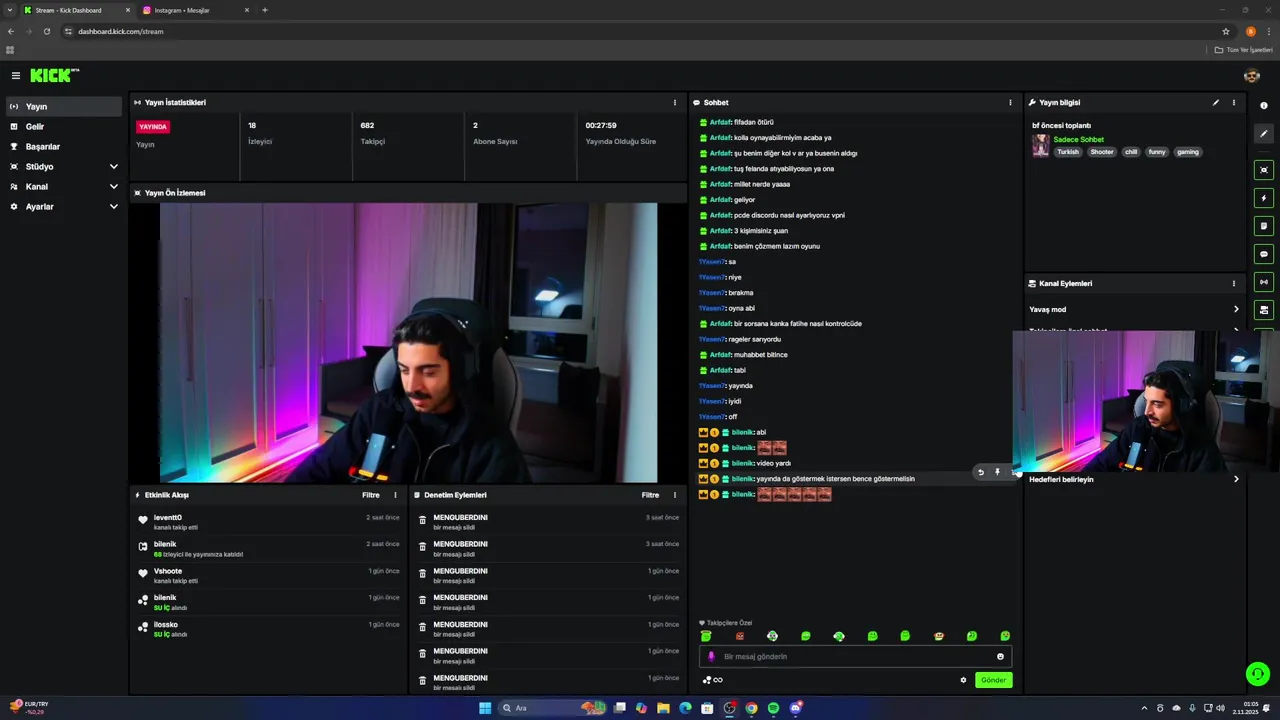Viewport: 1280px width, 720px height.
Task: Toggle the lightning activity widget in sidebar
Action: (1264, 198)
